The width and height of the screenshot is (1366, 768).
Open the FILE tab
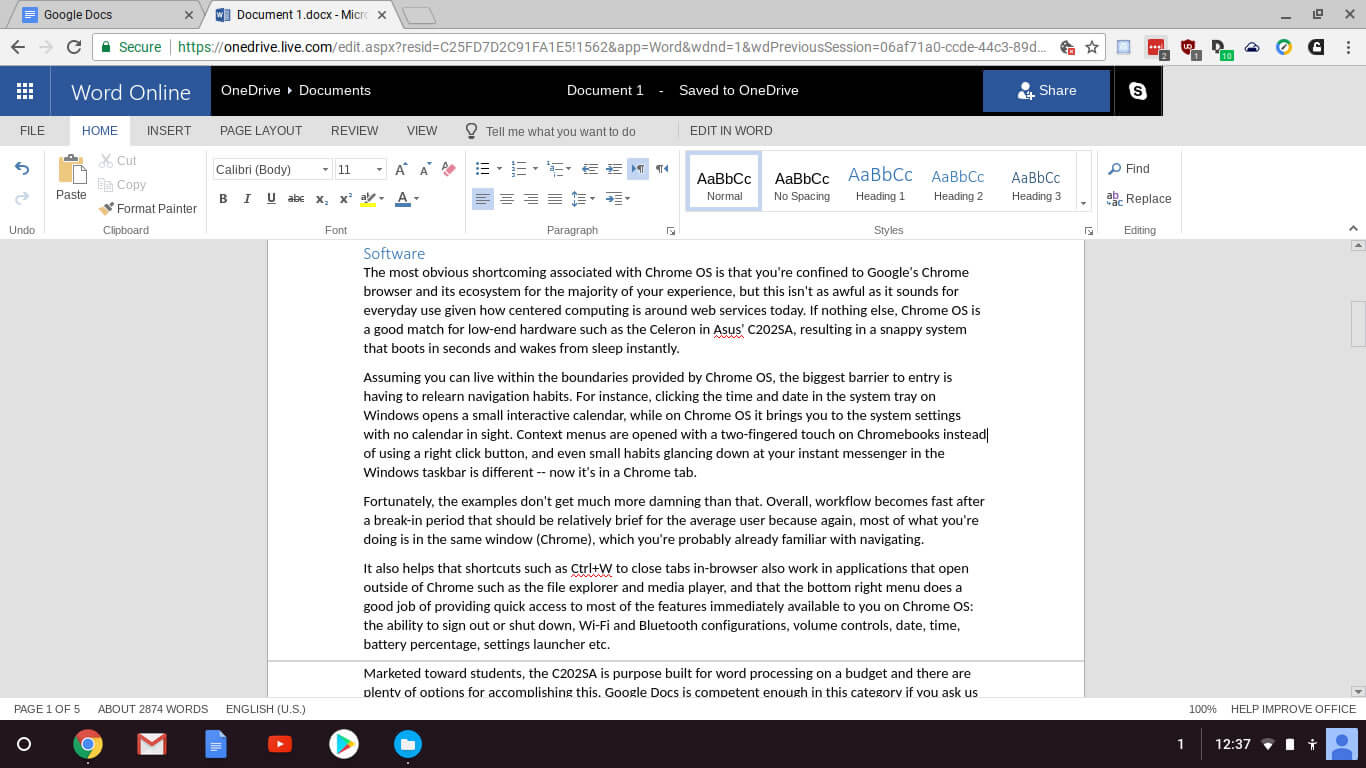(32, 131)
